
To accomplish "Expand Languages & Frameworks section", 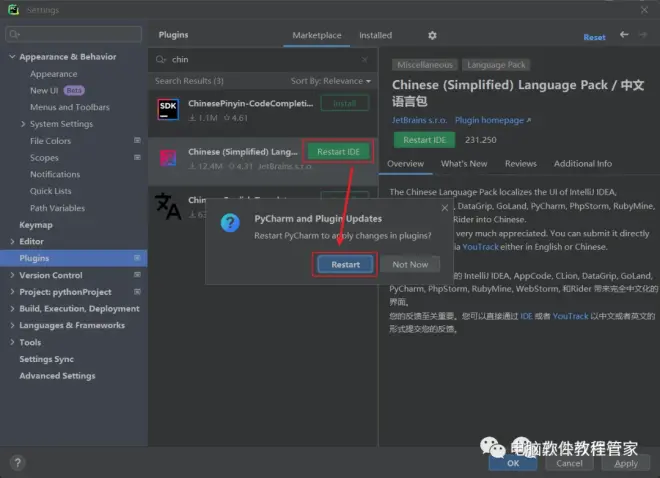I will [12, 326].
